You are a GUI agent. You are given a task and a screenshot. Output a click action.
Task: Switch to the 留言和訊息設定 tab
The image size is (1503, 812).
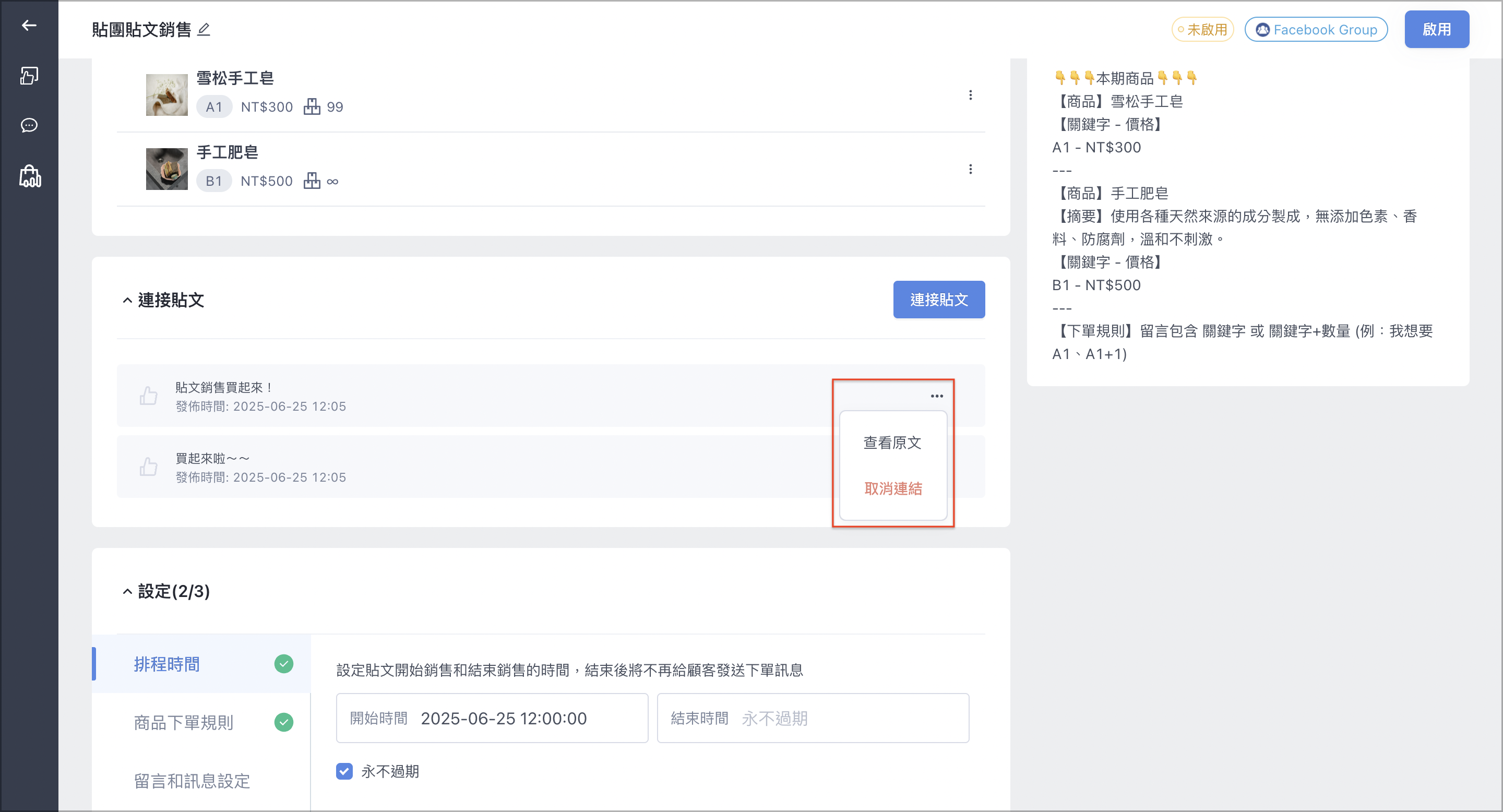click(201, 781)
